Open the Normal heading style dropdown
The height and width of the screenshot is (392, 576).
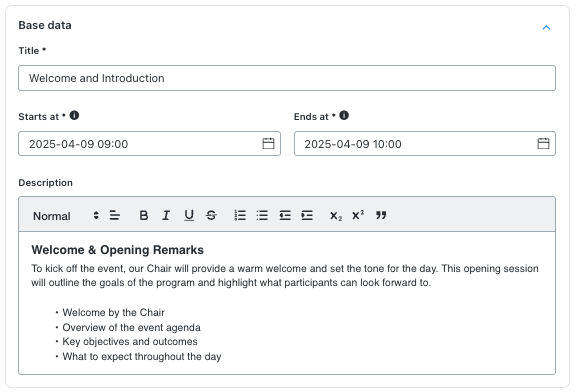66,216
